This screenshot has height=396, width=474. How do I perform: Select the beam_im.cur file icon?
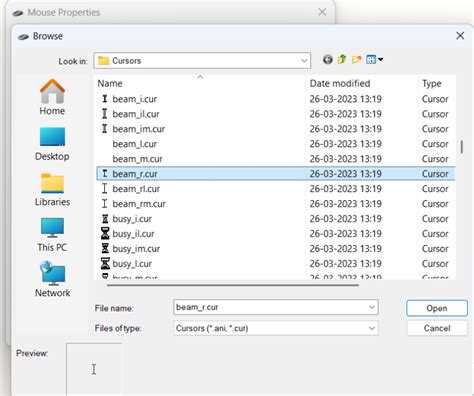[105, 129]
